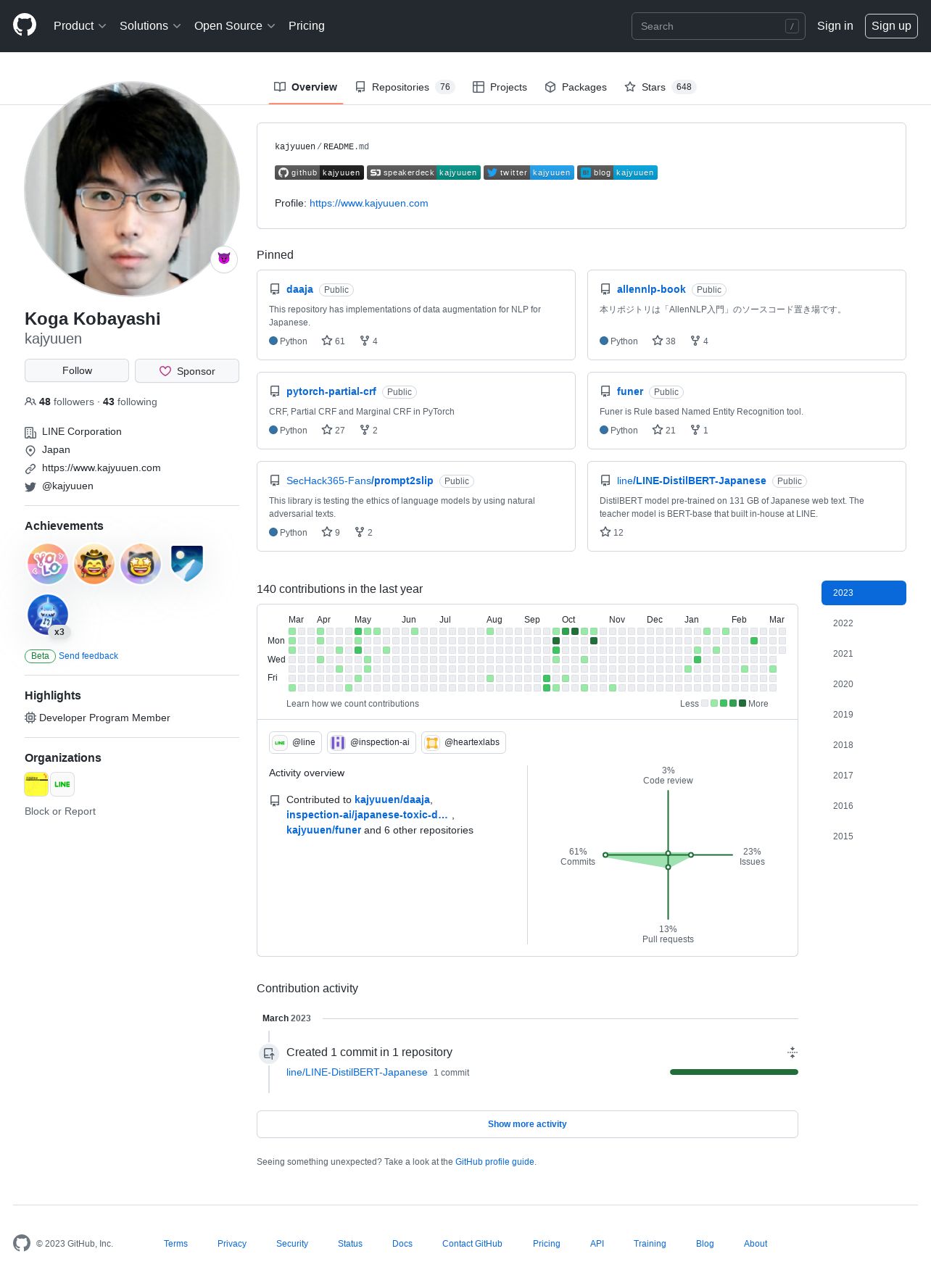The height and width of the screenshot is (1288, 931).
Task: Open the line/LINE-DistilBERT-Japanese activity link
Action: [357, 1072]
